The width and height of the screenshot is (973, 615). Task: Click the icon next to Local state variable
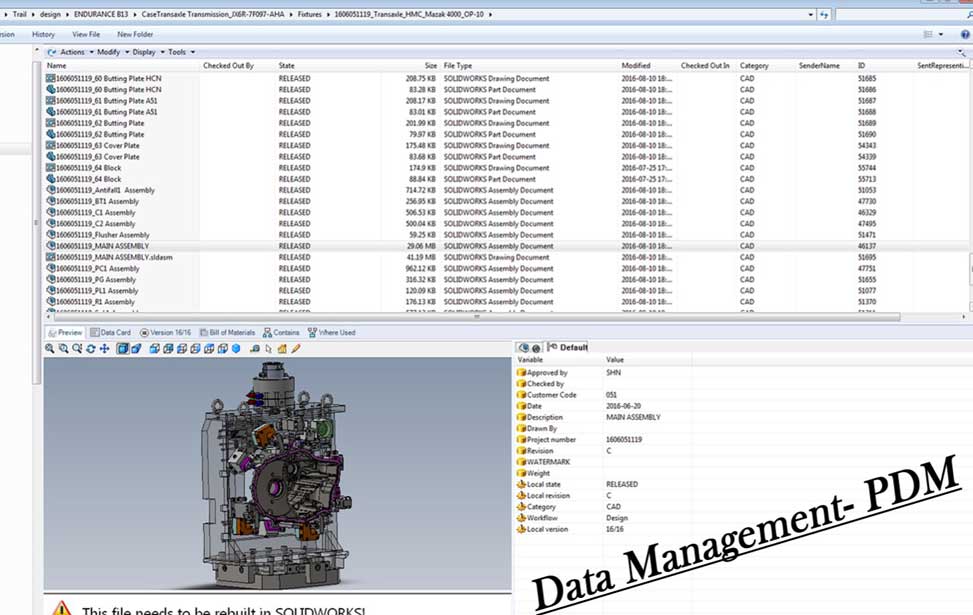pyautogui.click(x=521, y=484)
